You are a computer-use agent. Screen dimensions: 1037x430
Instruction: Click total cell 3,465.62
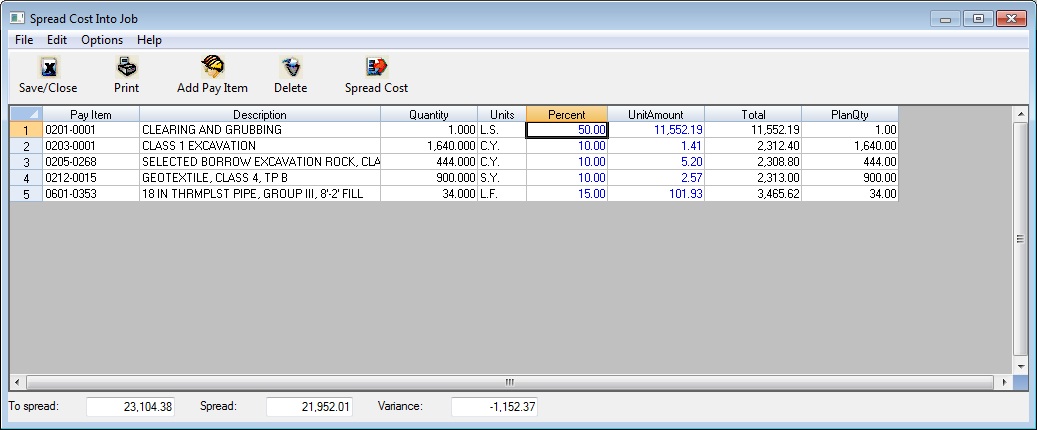(753, 194)
